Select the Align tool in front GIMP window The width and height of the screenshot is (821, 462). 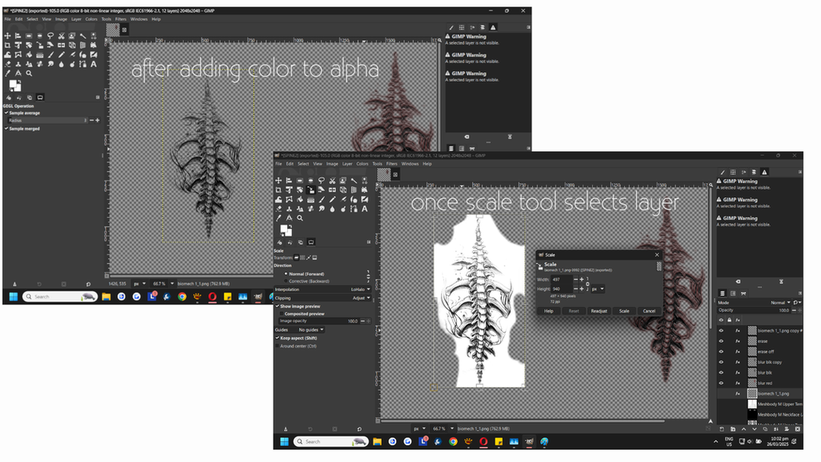(289, 180)
